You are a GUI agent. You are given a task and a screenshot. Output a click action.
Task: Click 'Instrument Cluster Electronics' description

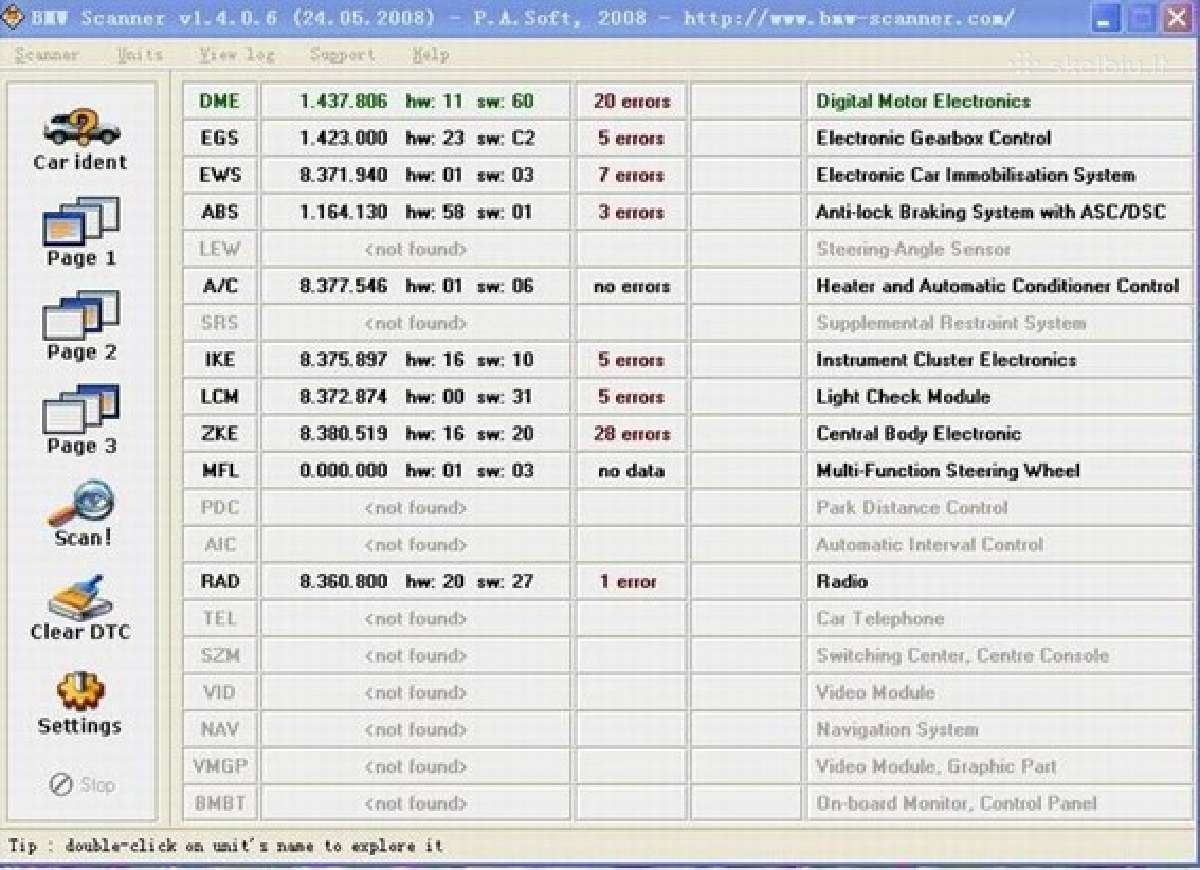tap(946, 360)
